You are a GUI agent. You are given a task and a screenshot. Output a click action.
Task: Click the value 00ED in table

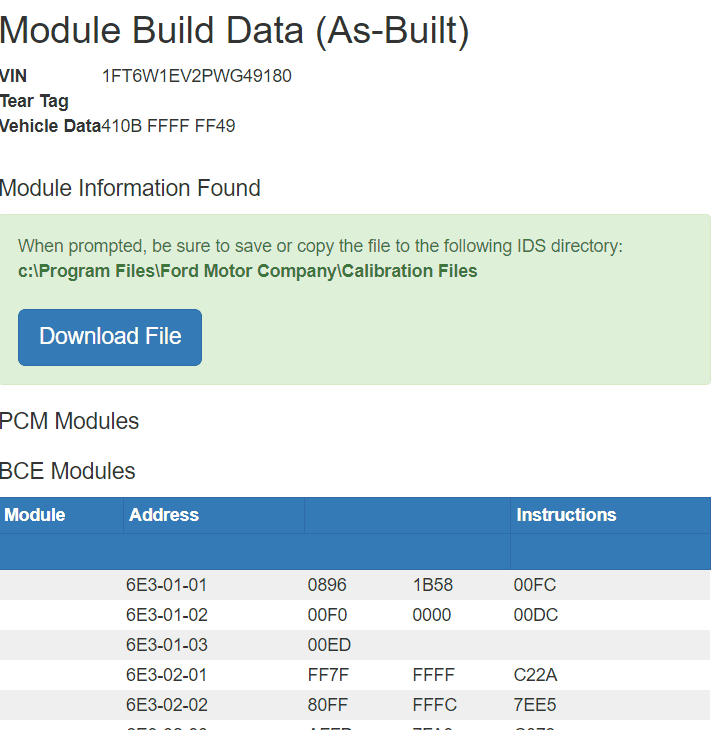click(329, 645)
